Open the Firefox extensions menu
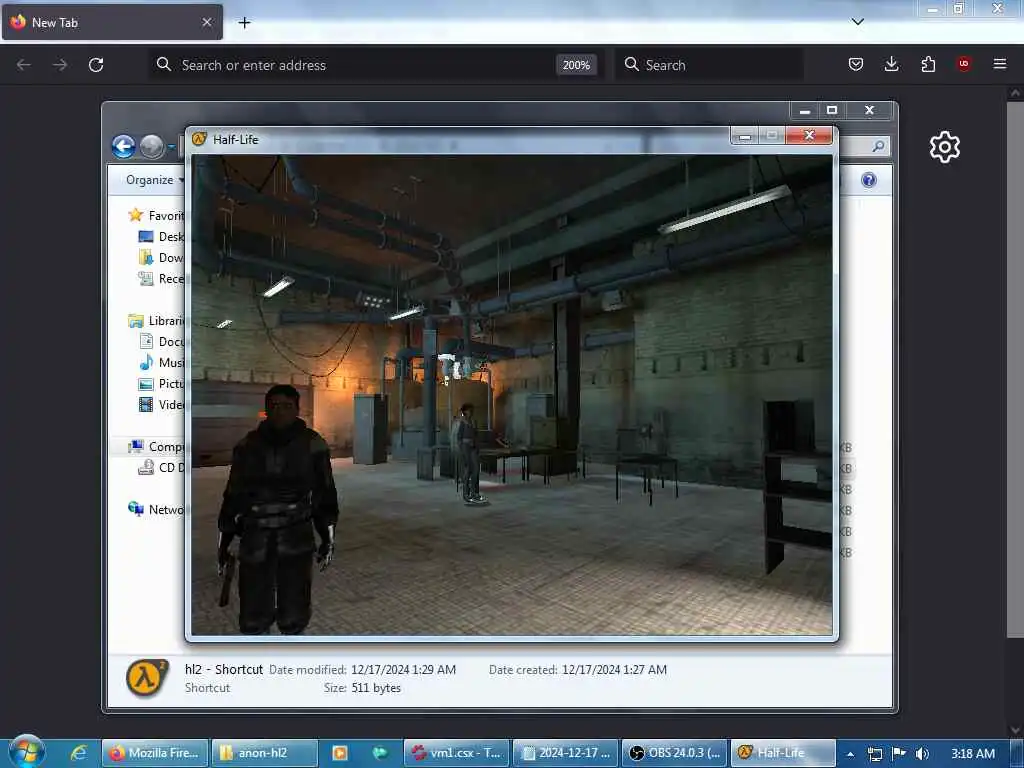Image resolution: width=1024 pixels, height=768 pixels. click(928, 64)
